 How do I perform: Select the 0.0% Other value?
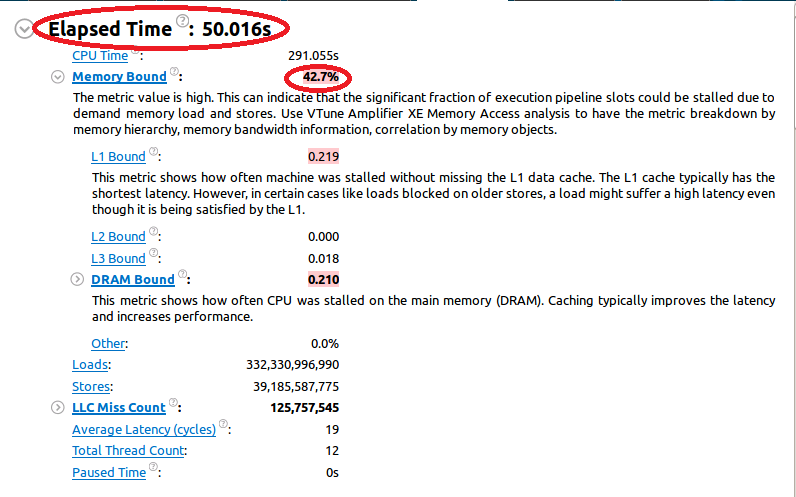click(x=325, y=344)
